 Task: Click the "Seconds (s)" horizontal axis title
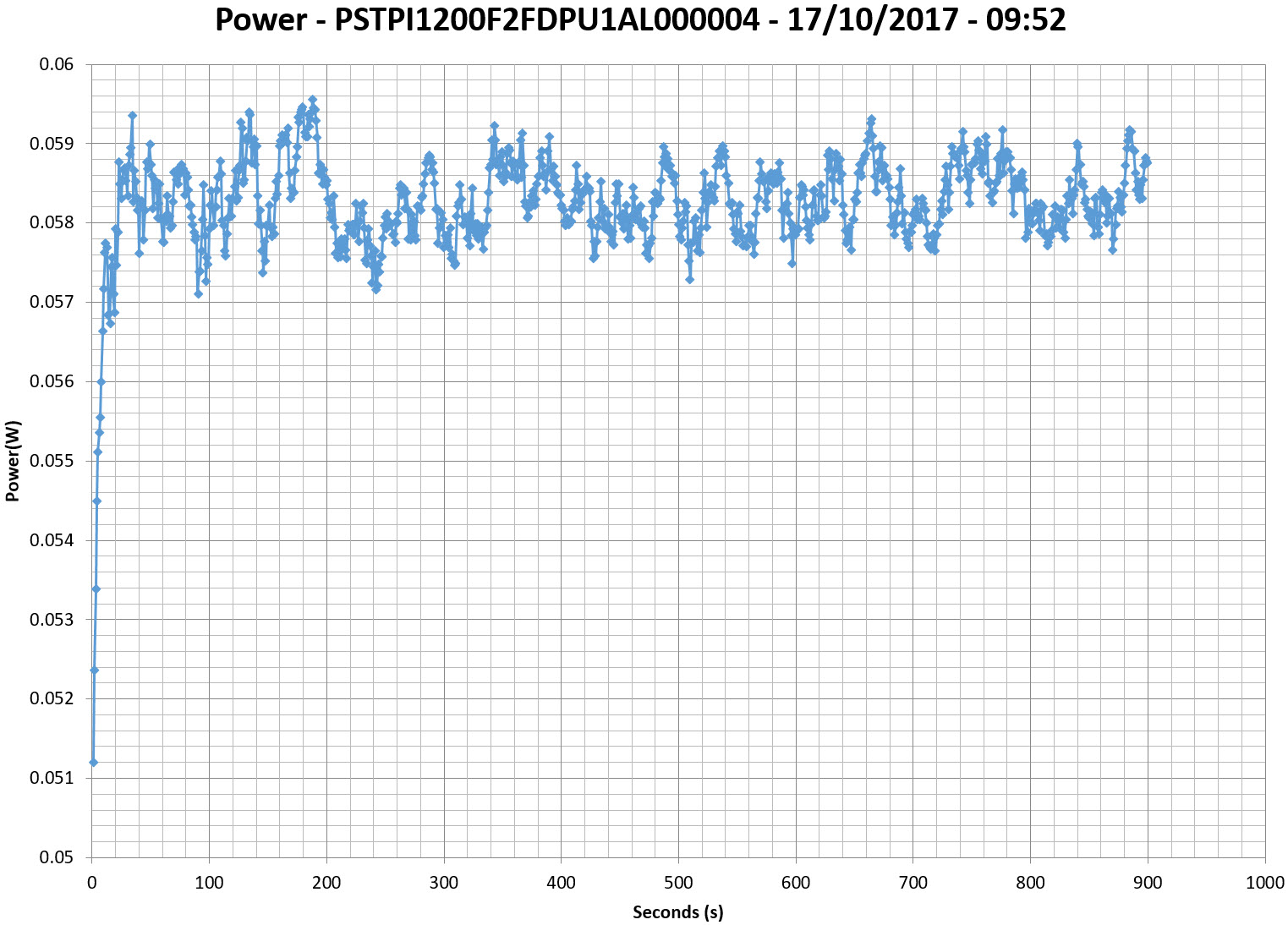point(677,912)
